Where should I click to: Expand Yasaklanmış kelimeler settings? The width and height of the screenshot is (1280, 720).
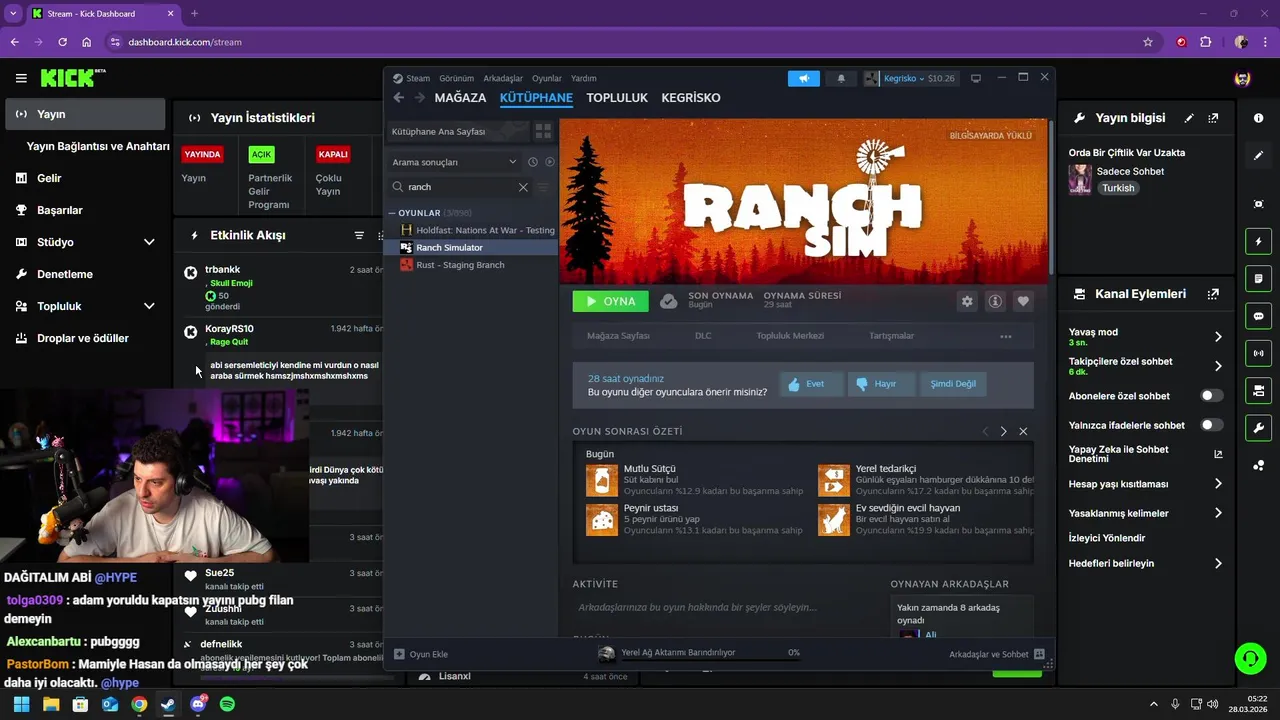click(x=1218, y=513)
